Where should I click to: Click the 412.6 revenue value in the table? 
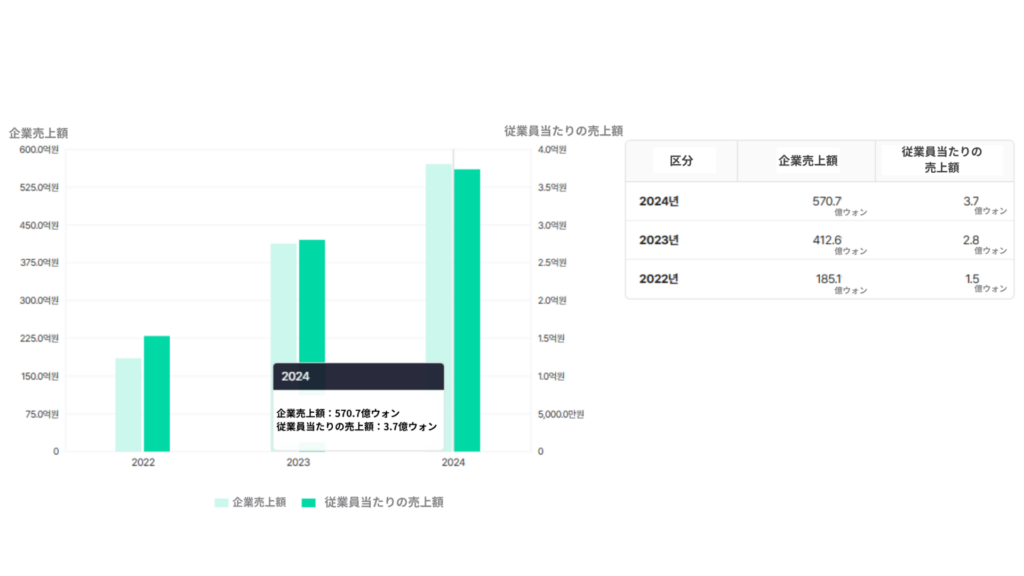(829, 240)
